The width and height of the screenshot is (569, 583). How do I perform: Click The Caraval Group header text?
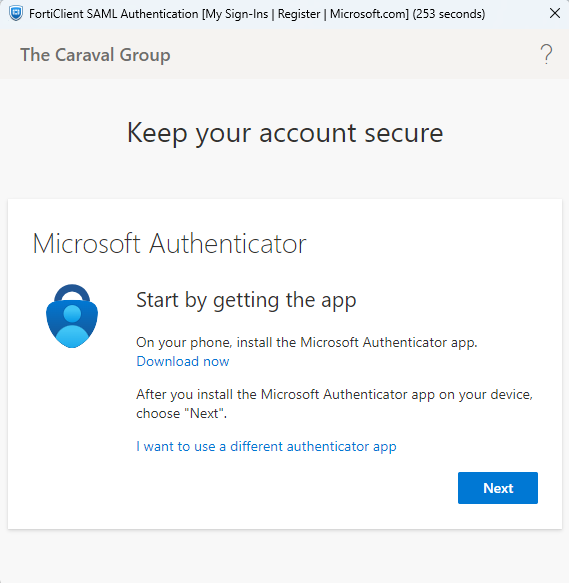(x=95, y=55)
